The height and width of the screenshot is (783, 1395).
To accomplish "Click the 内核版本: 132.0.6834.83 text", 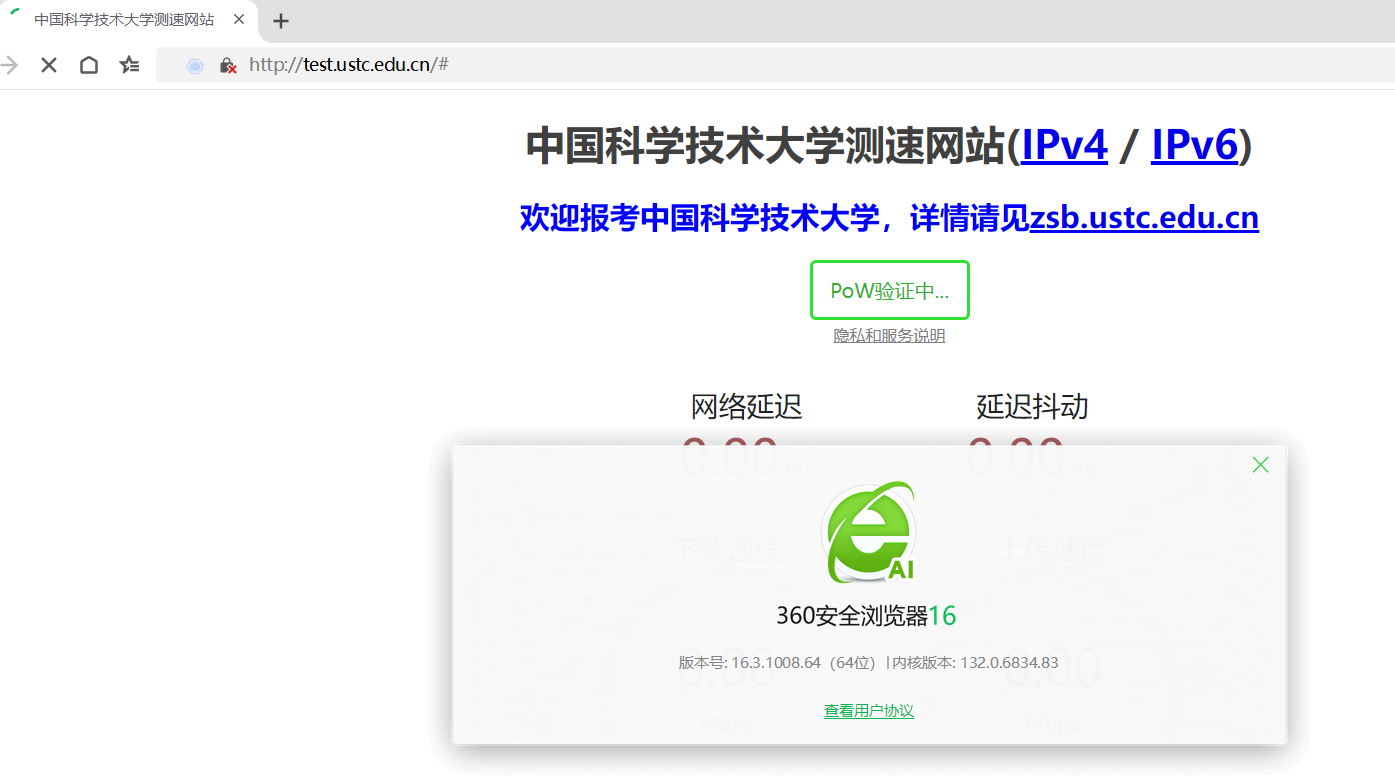I will tap(976, 663).
